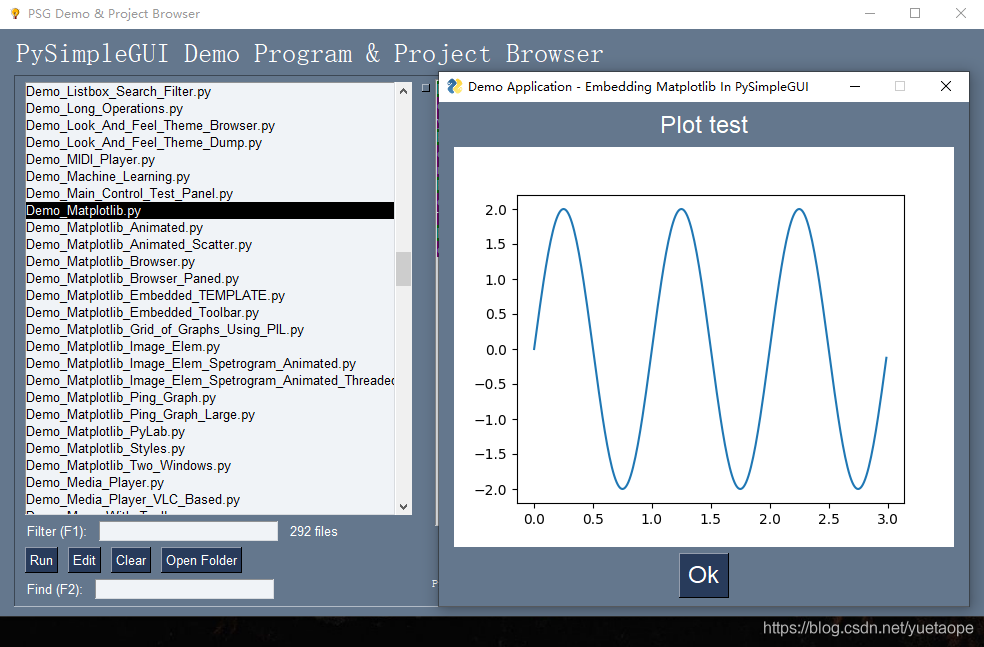Click the file list scroll up arrow

404,92
